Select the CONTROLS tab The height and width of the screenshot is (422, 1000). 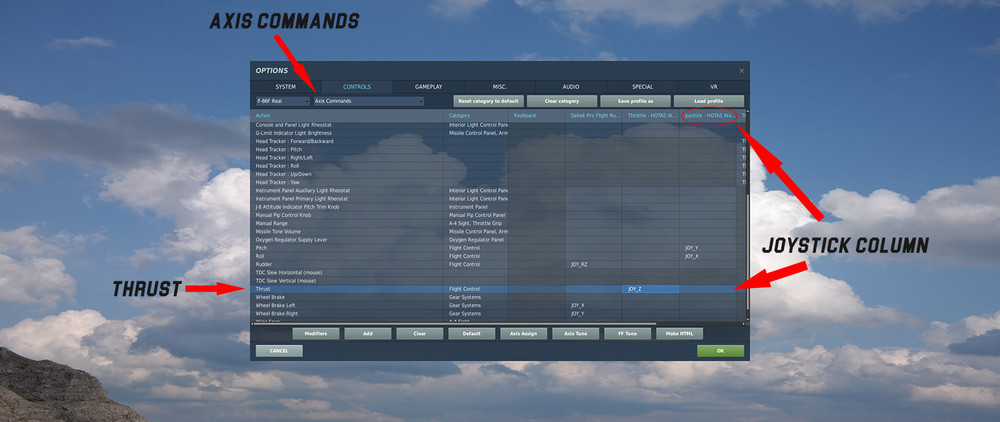click(x=357, y=87)
